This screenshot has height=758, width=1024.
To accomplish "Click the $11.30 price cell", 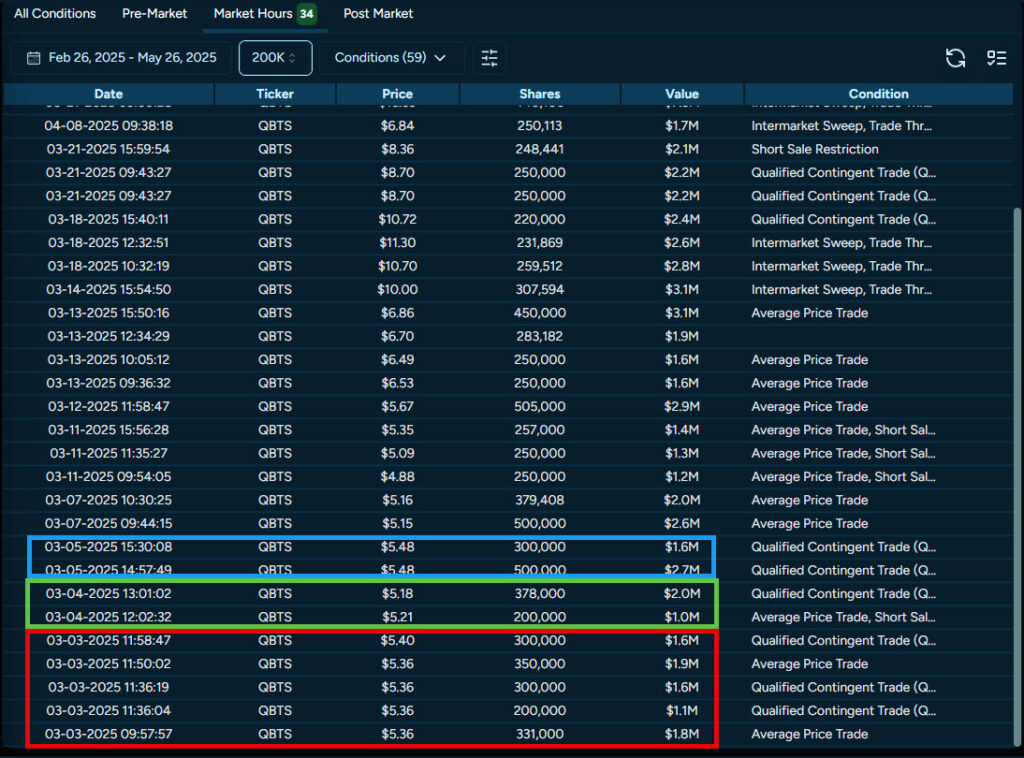I will click(397, 243).
